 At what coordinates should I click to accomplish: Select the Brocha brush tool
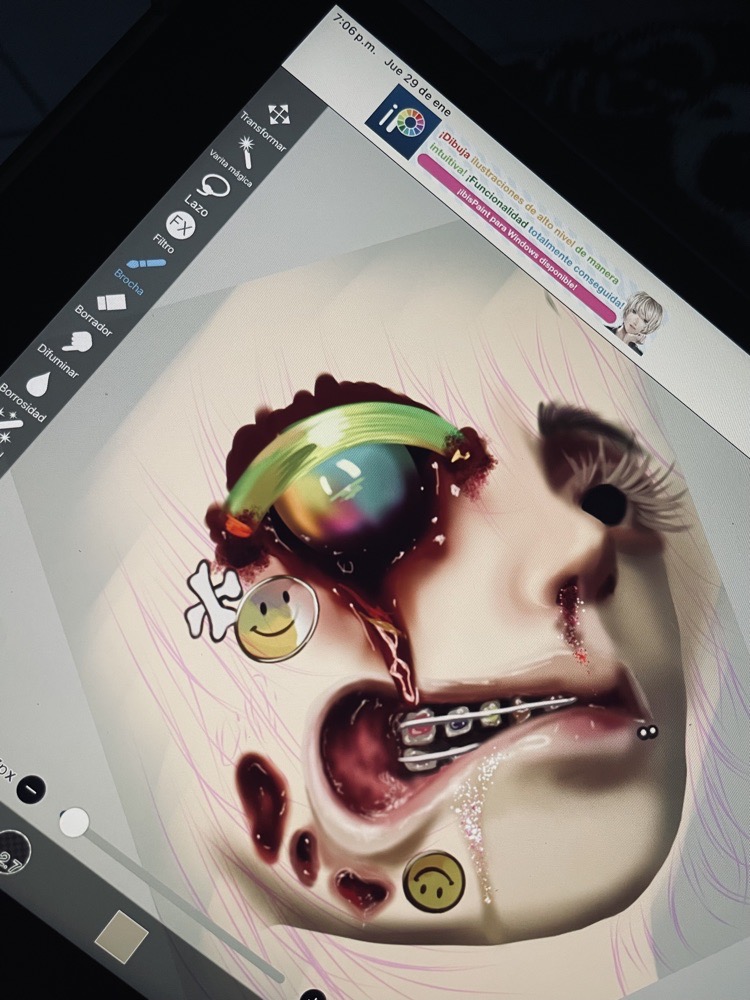click(x=147, y=264)
